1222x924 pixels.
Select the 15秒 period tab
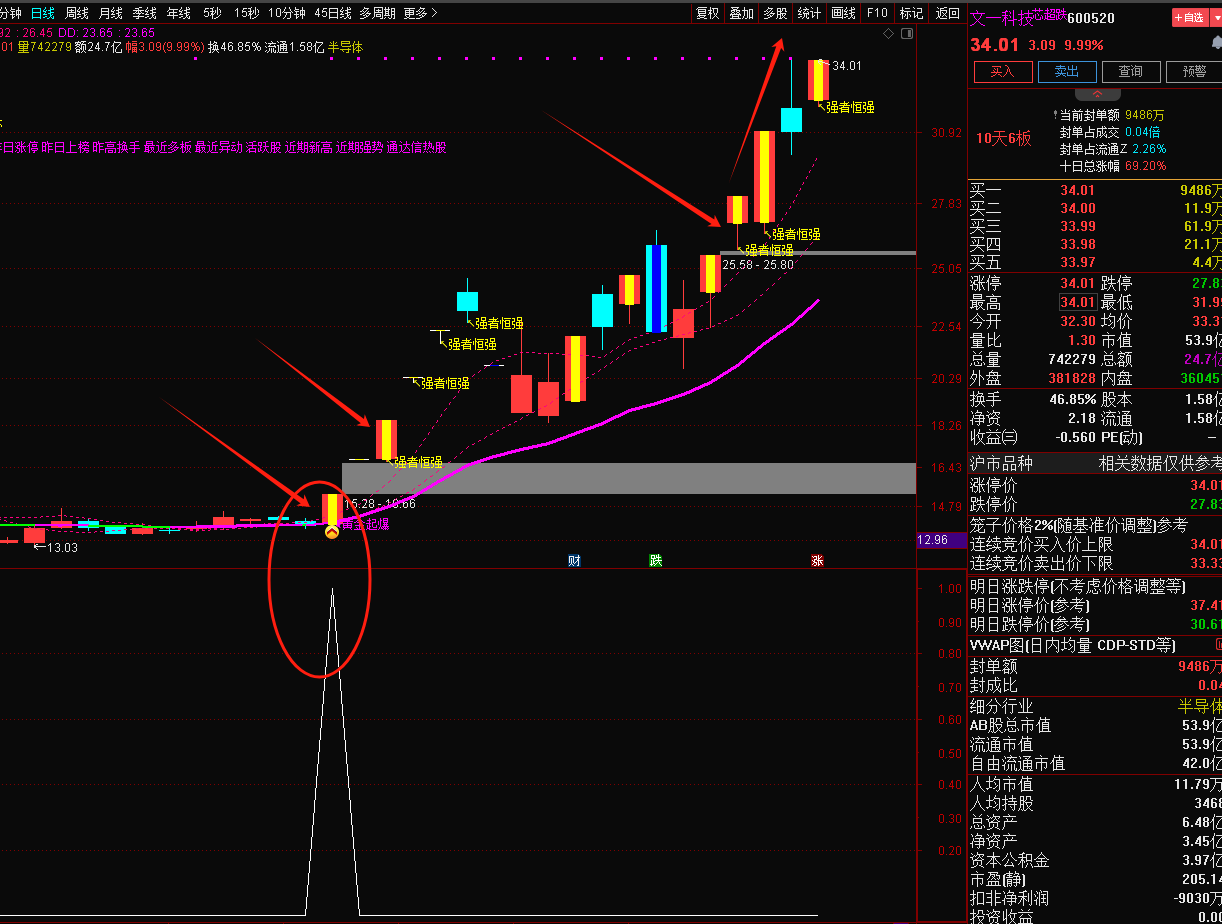pyautogui.click(x=245, y=13)
